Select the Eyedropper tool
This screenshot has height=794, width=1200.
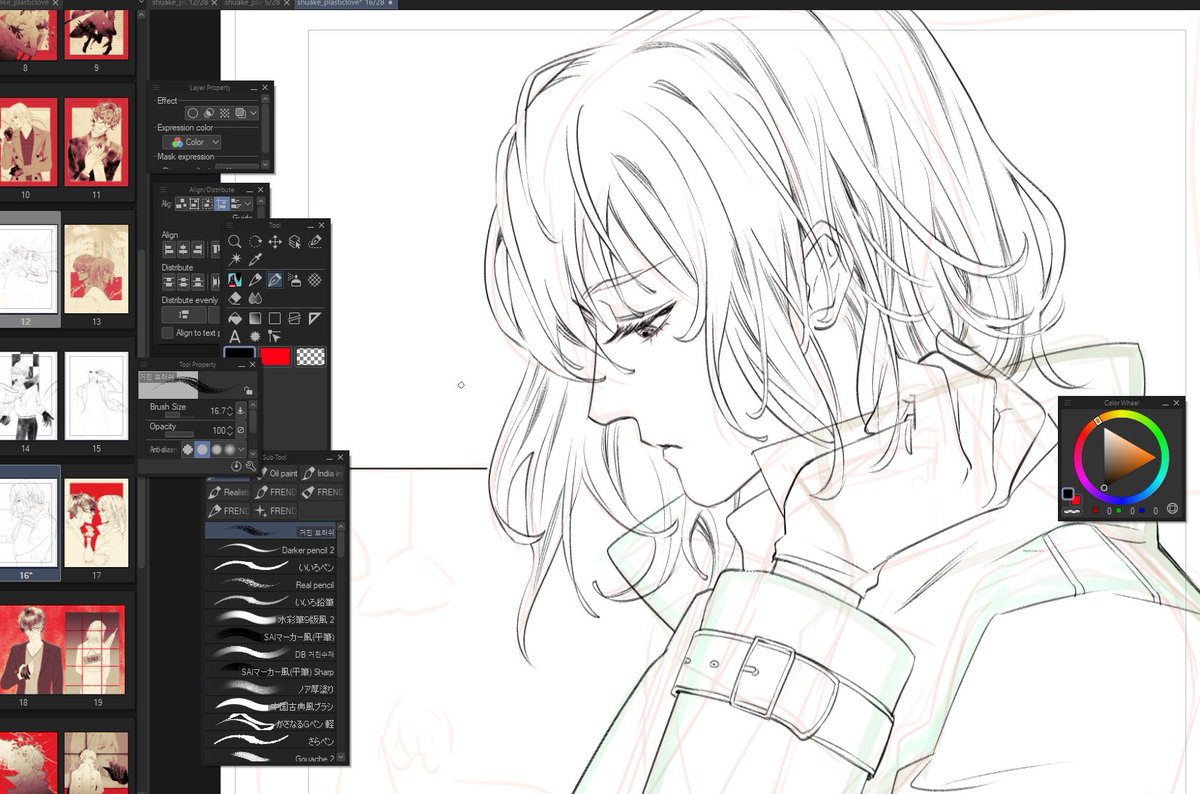click(x=255, y=259)
